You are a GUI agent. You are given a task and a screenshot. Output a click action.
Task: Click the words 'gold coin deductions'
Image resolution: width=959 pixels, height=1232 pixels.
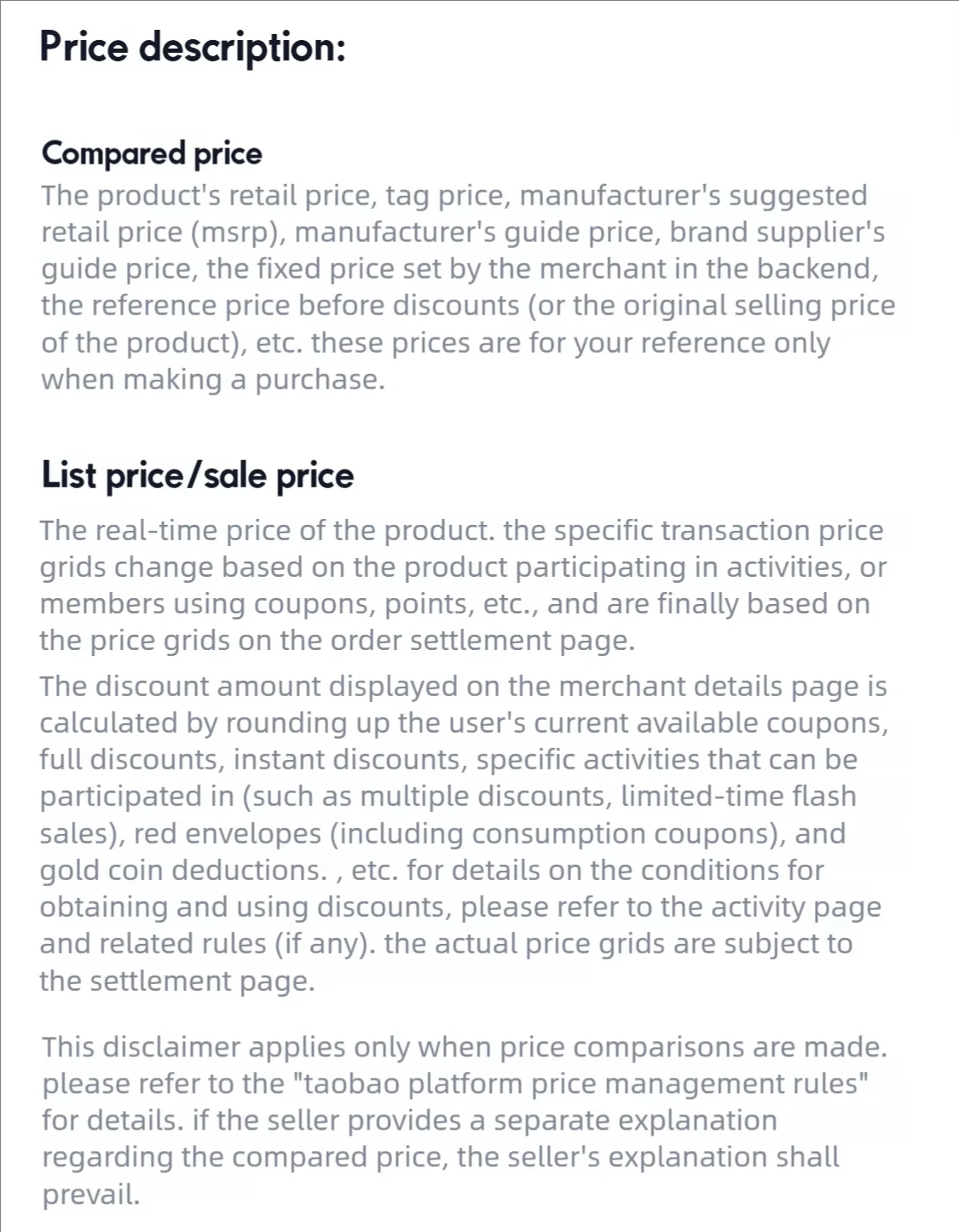click(x=182, y=870)
